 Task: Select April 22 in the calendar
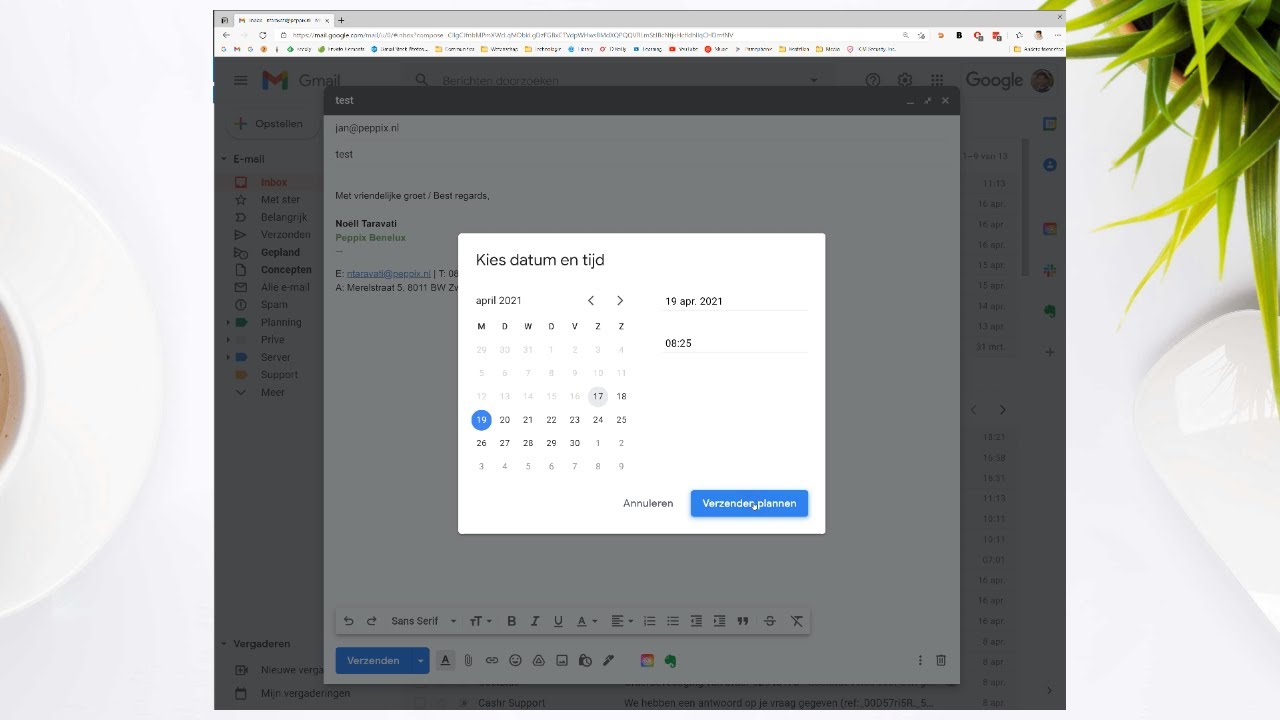click(551, 420)
